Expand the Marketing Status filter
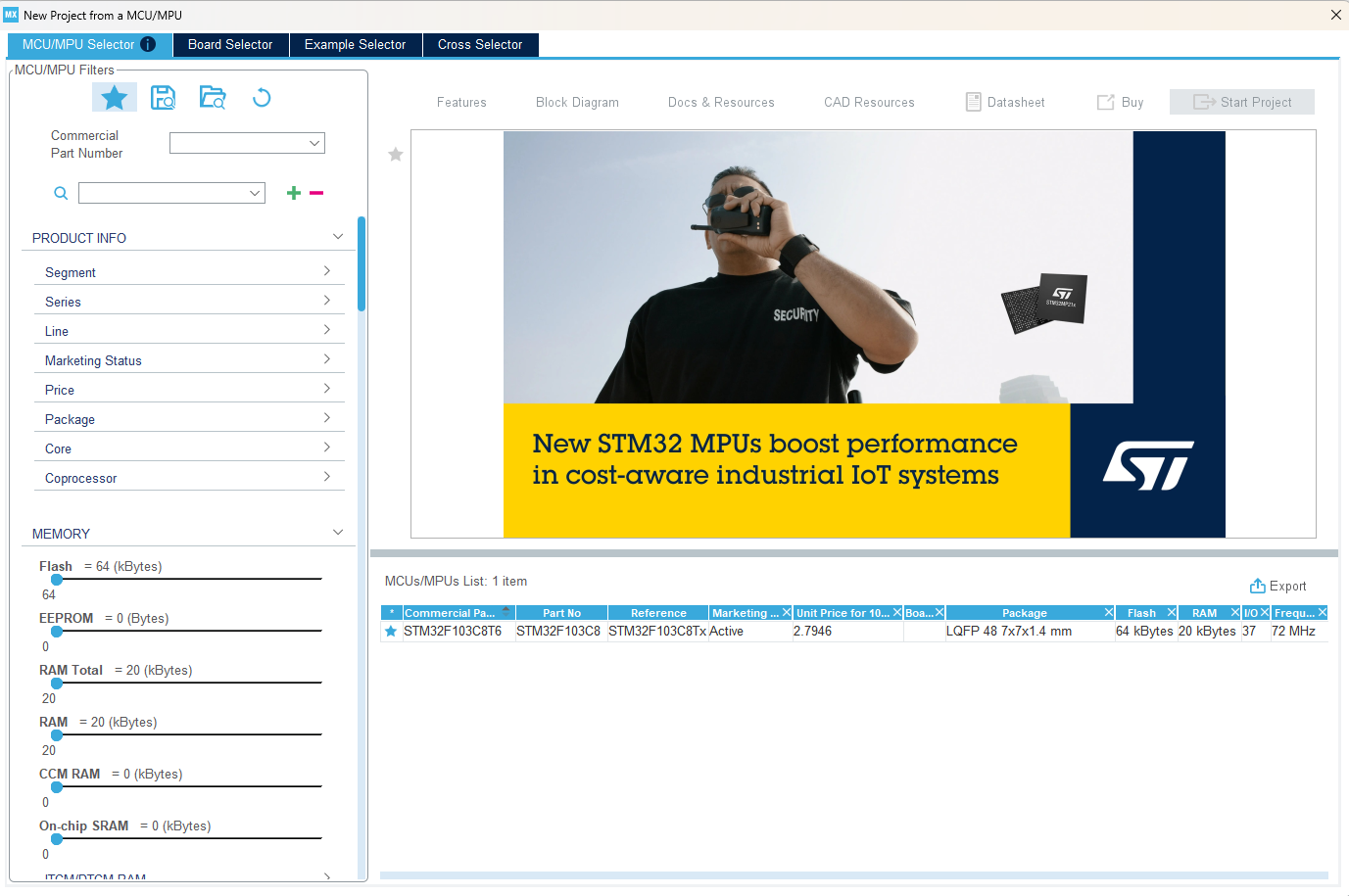 point(327,359)
